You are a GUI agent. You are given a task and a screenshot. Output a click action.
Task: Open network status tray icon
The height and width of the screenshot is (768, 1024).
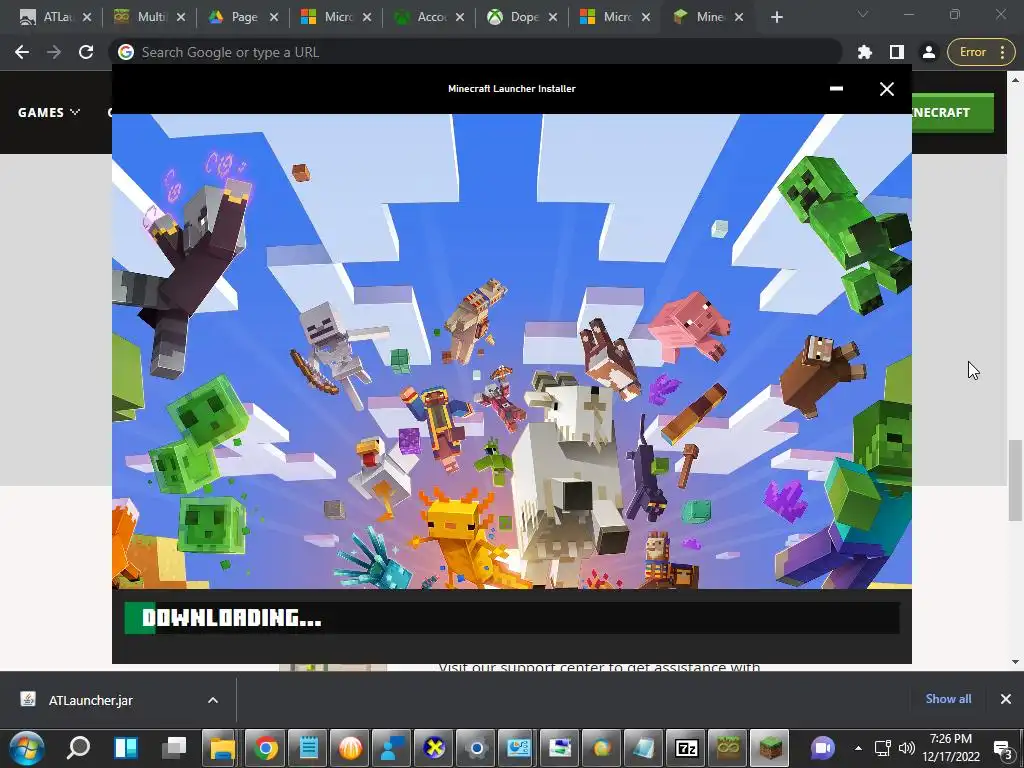point(883,748)
